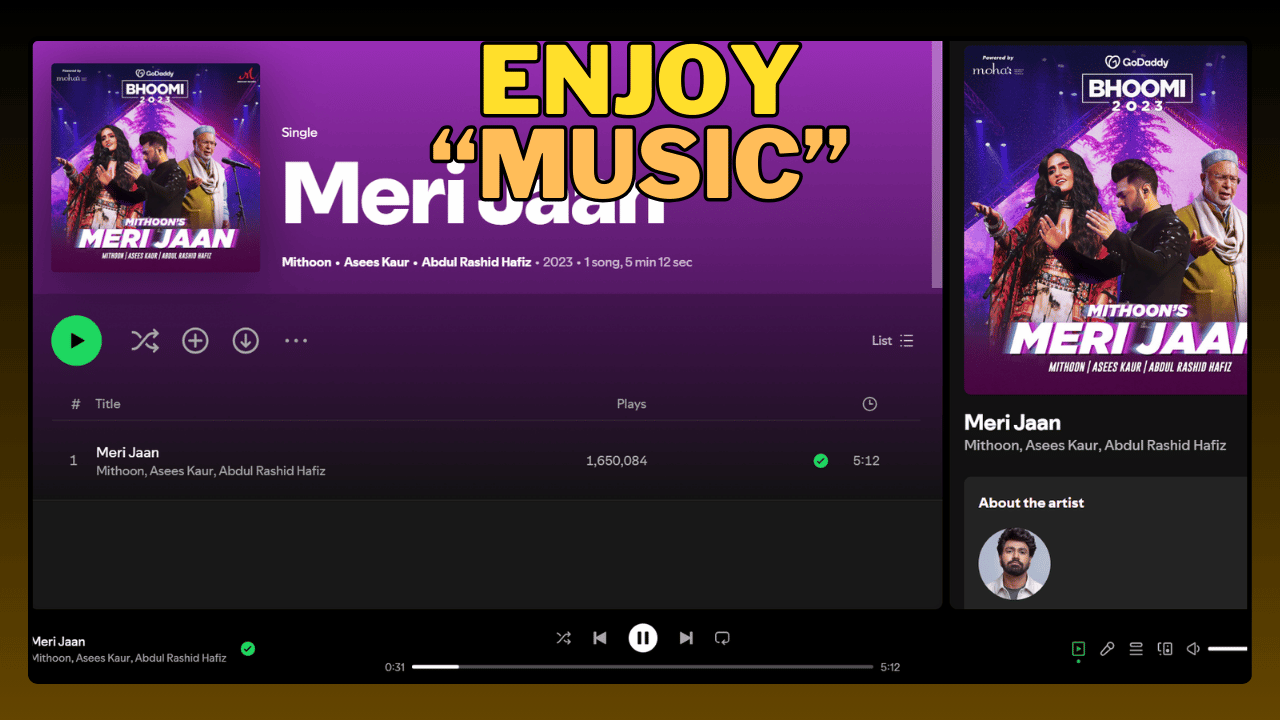1280x720 pixels.
Task: Click the clock duration column icon
Action: click(x=870, y=404)
